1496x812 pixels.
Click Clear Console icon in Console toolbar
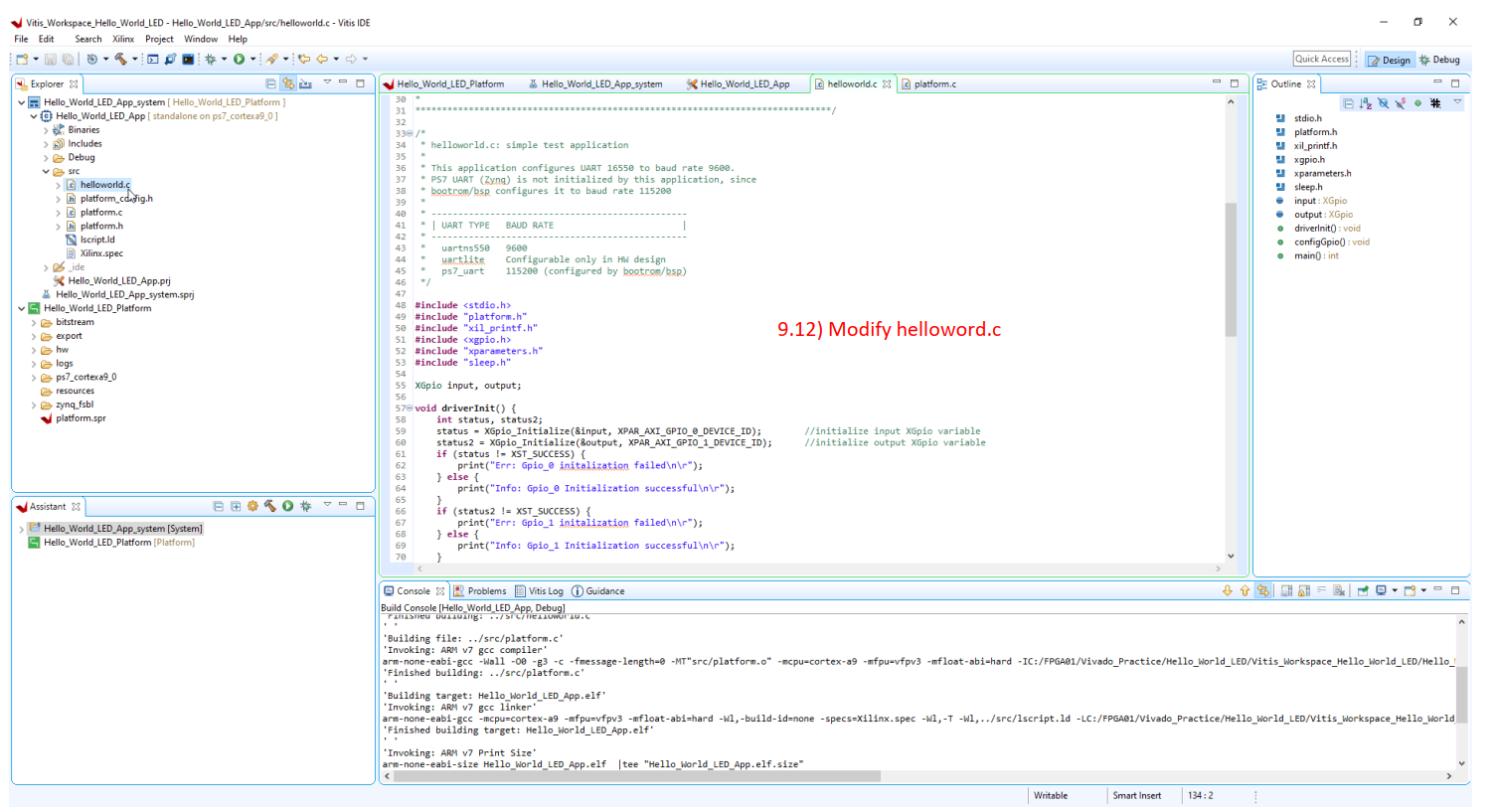(x=1339, y=590)
